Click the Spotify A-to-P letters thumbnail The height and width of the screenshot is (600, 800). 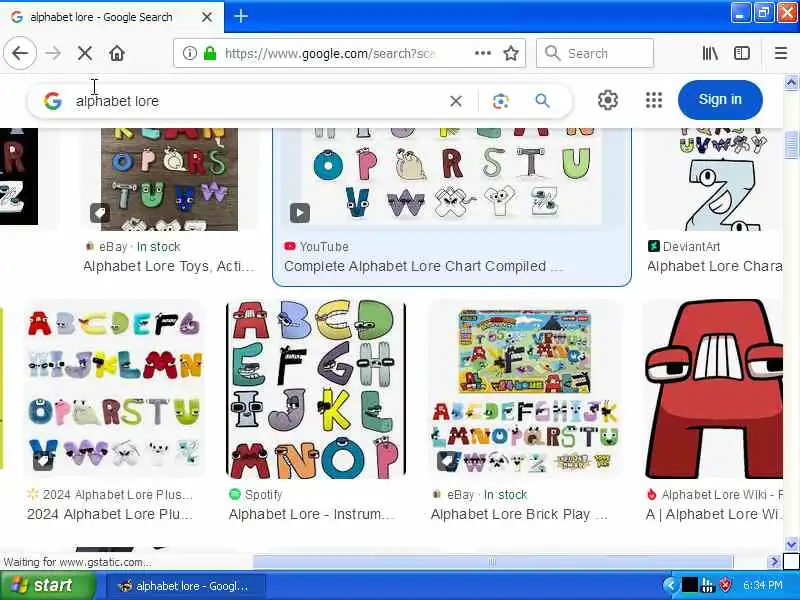[316, 389]
